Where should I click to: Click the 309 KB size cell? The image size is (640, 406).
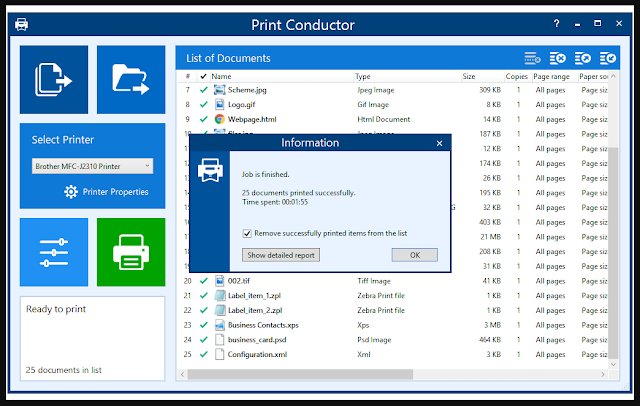[x=490, y=90]
